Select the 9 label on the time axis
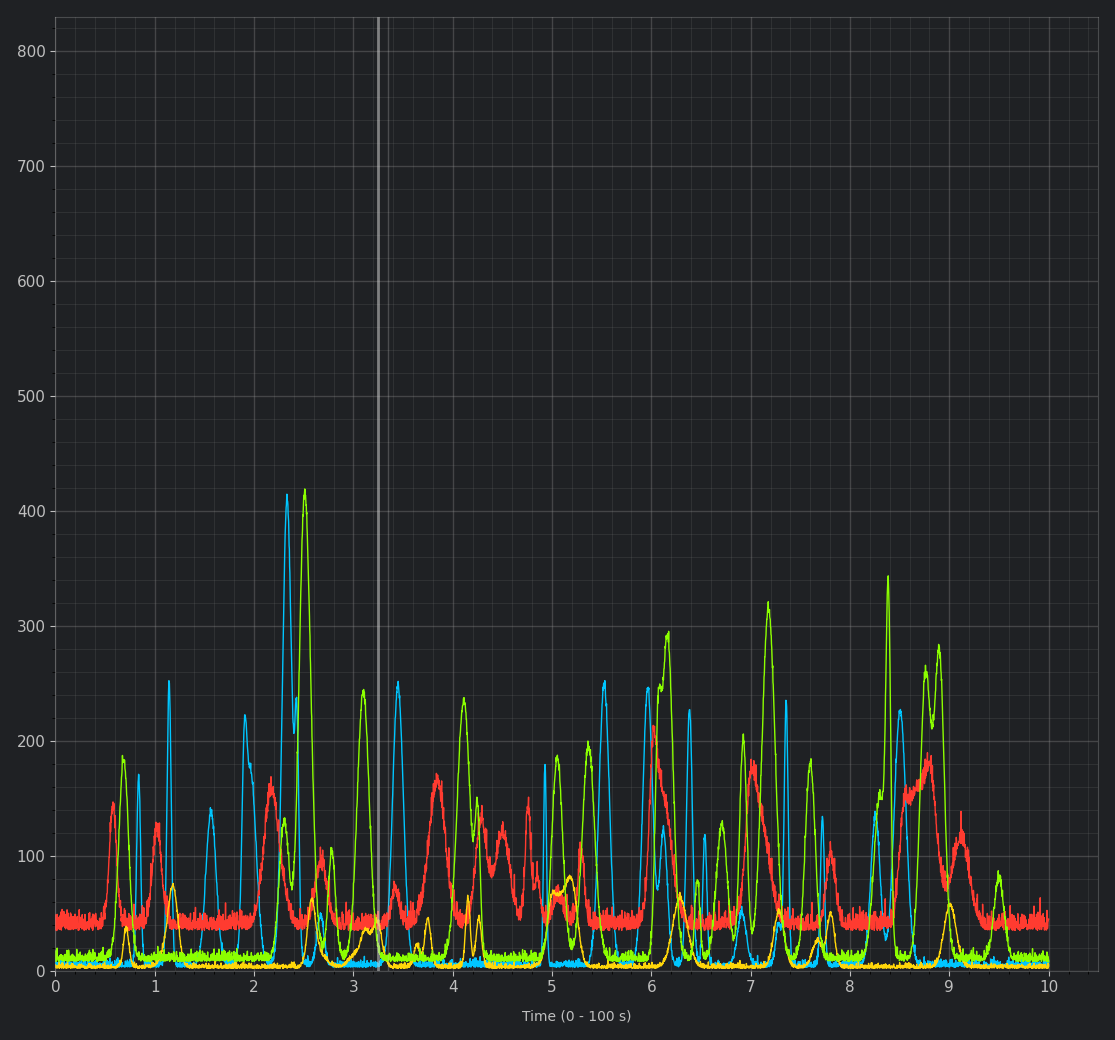The width and height of the screenshot is (1115, 1040). [x=949, y=987]
